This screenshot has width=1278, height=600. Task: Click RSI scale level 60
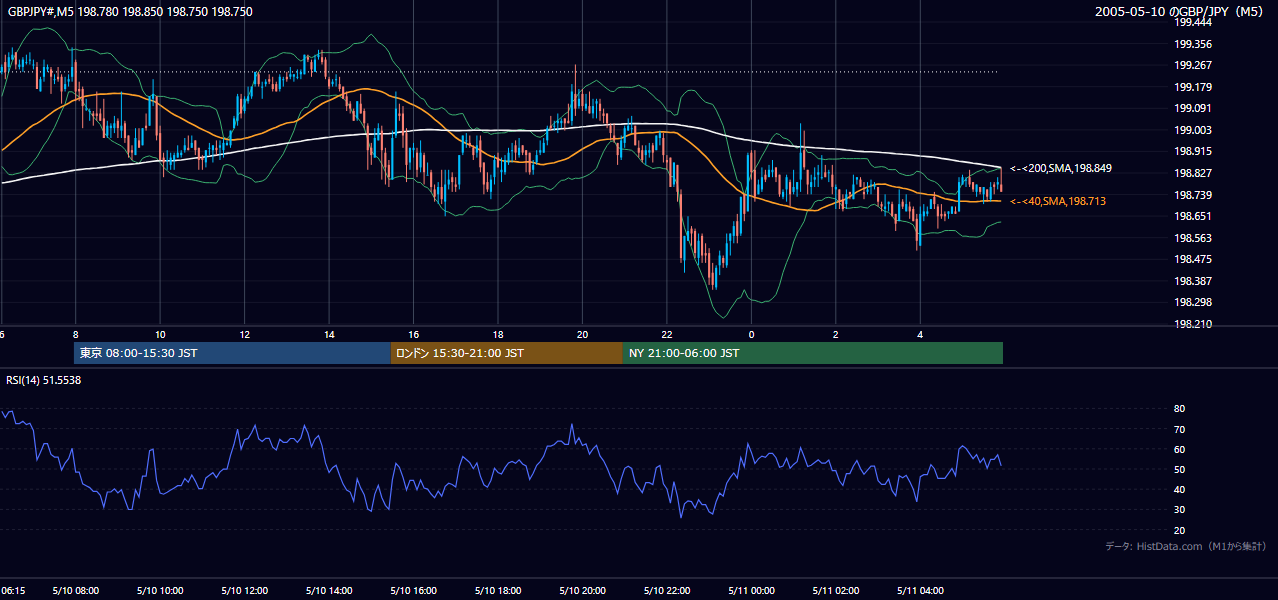click(1179, 449)
